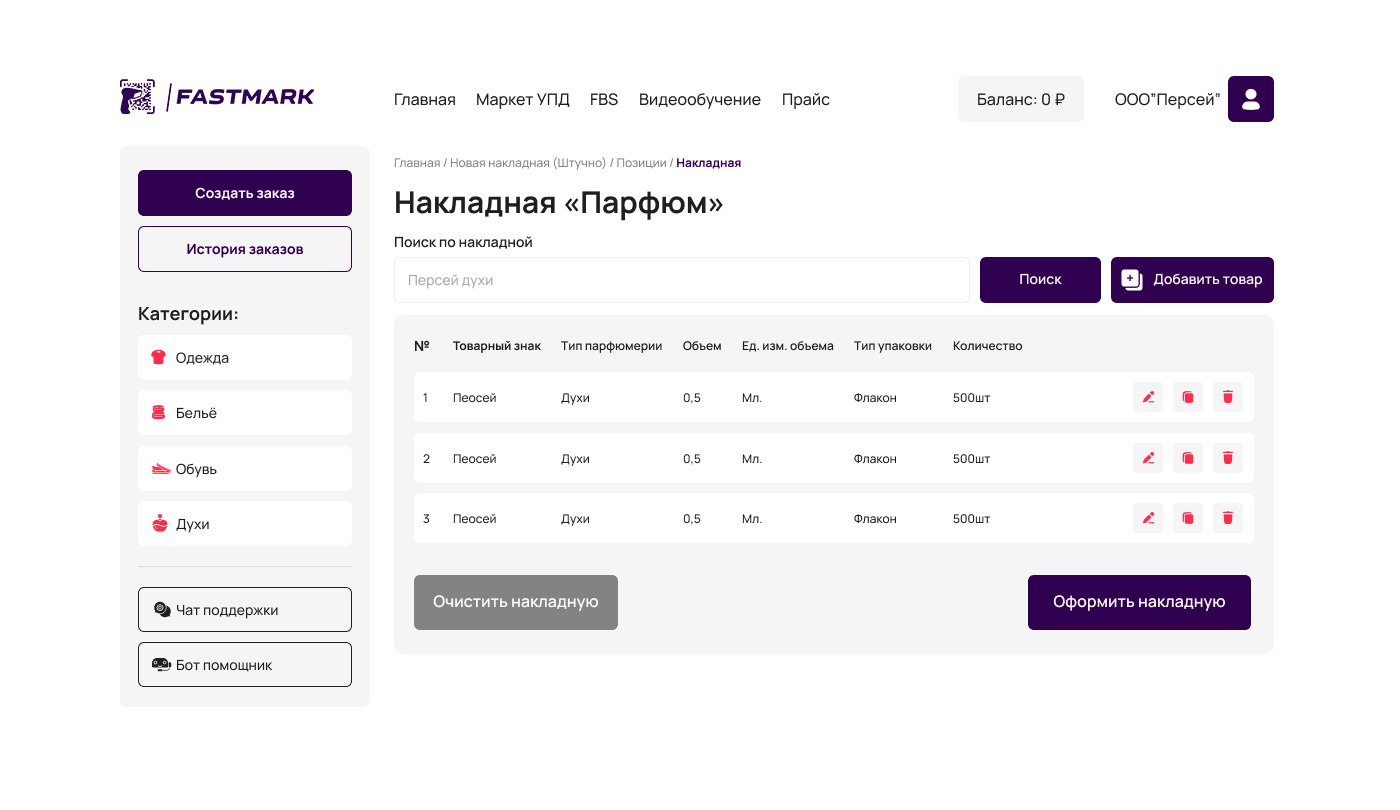Screen dimensions: 1400x810
Task: Click the Количество column header
Action: [988, 346]
